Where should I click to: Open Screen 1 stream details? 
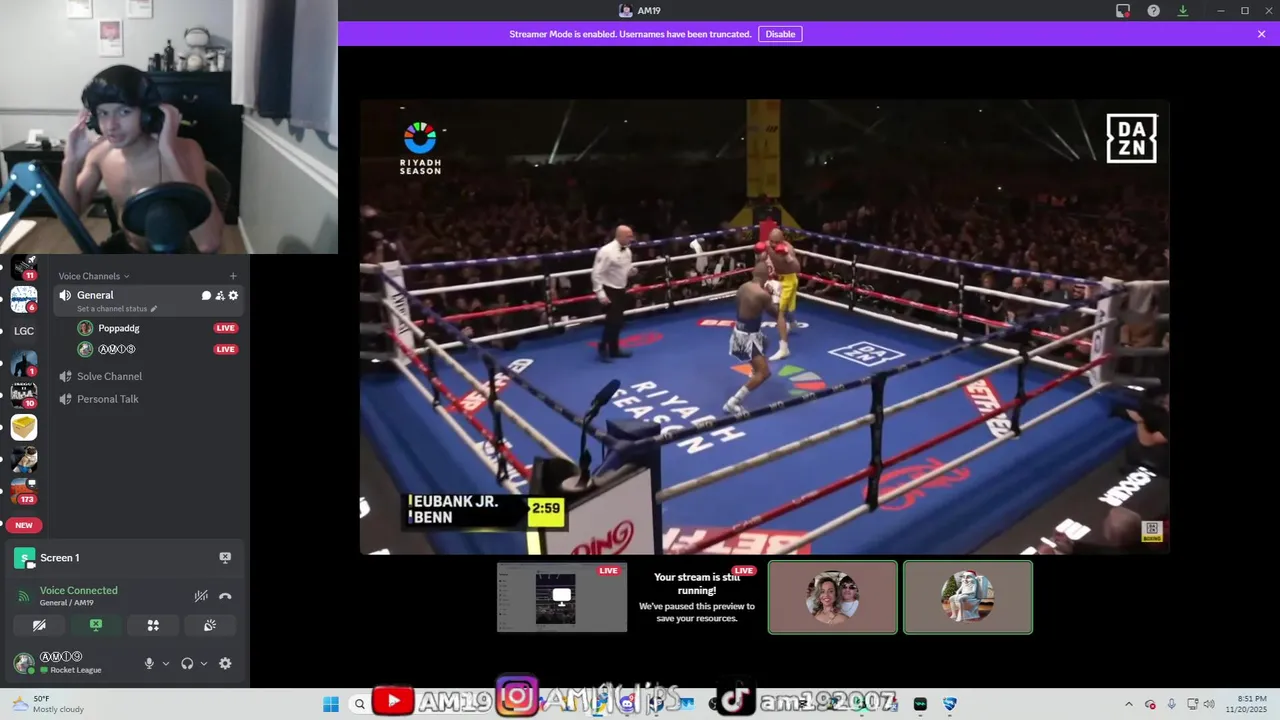59,558
